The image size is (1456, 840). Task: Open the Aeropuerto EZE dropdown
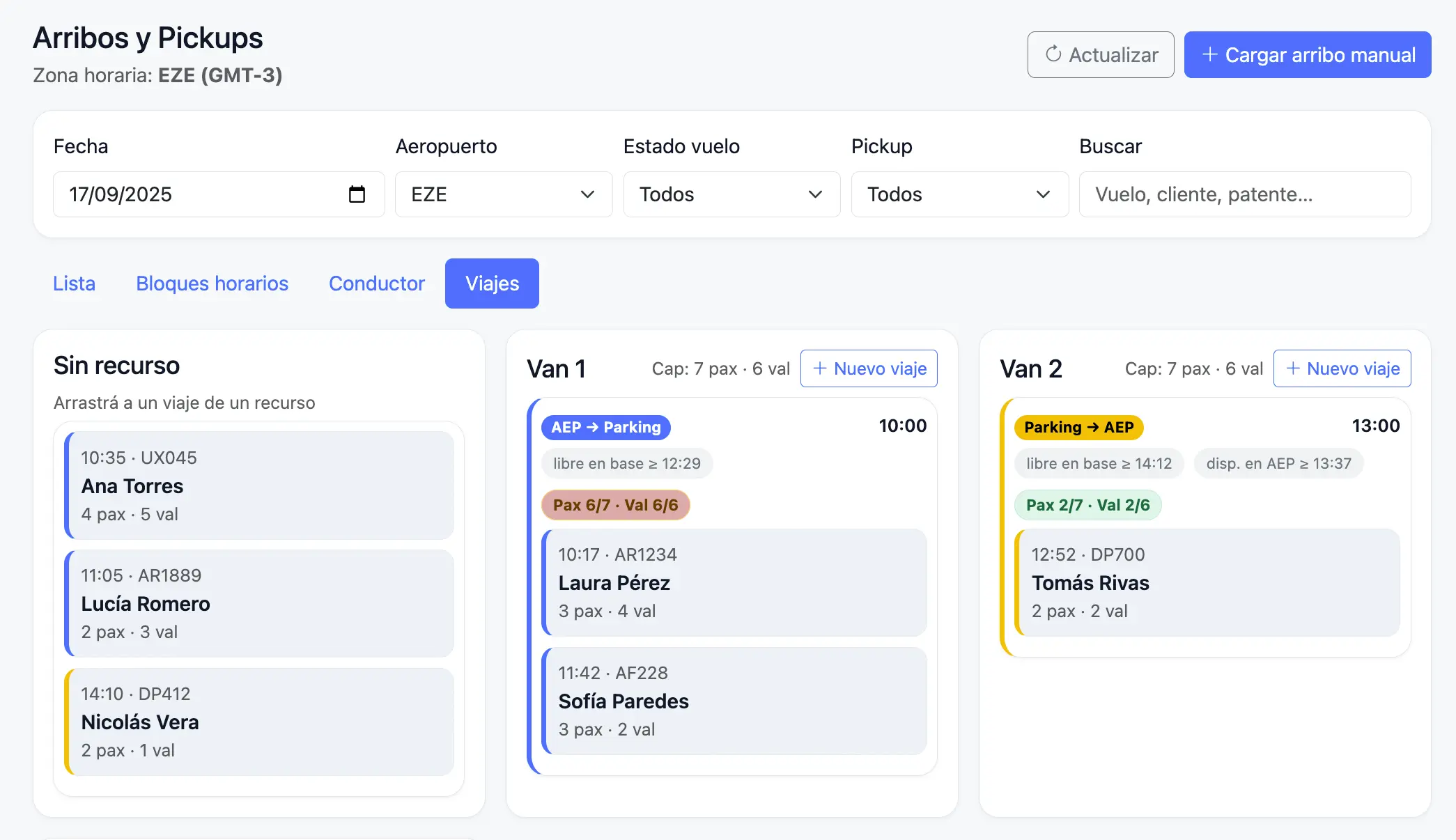503,194
